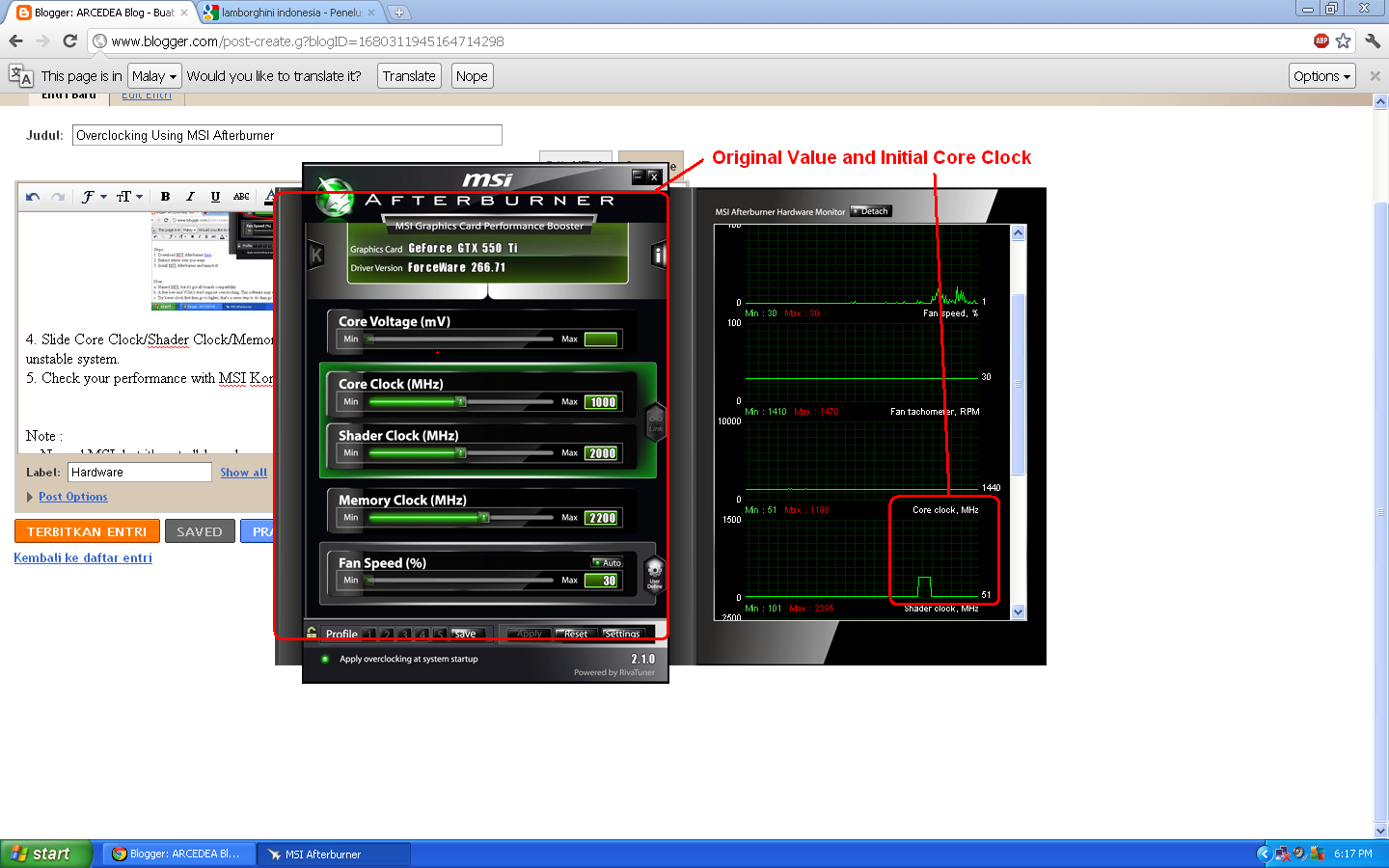Redo edit in Blogger editor toolbar

coord(58,197)
